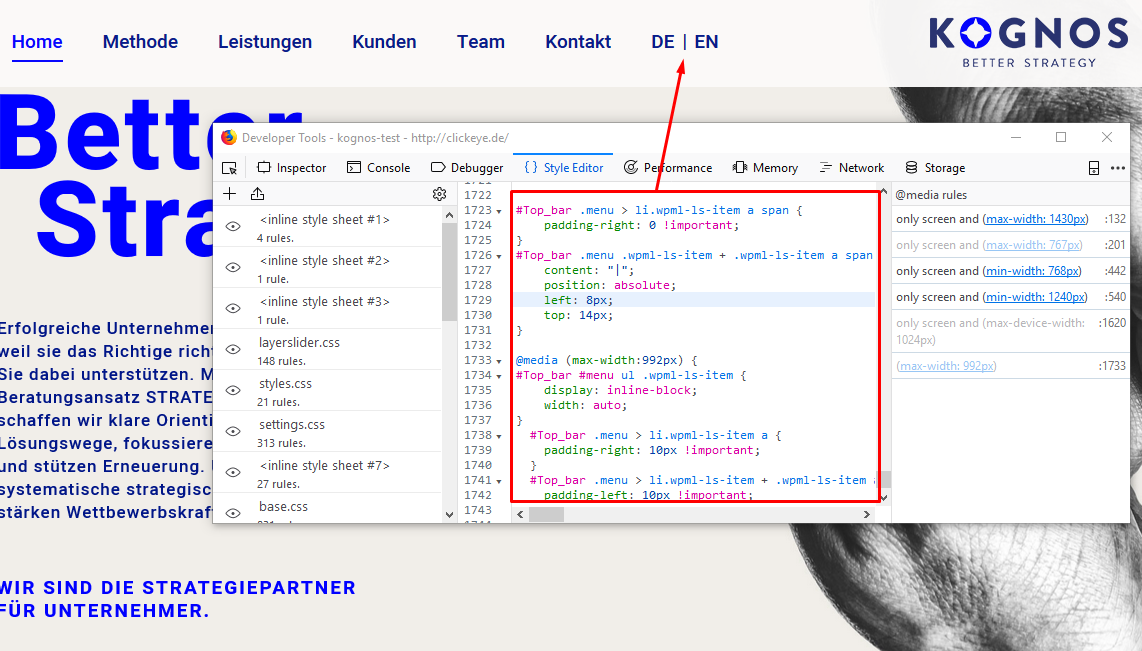Click the horizontal scrollbar in the code editor
The width and height of the screenshot is (1142, 651).
tap(546, 514)
